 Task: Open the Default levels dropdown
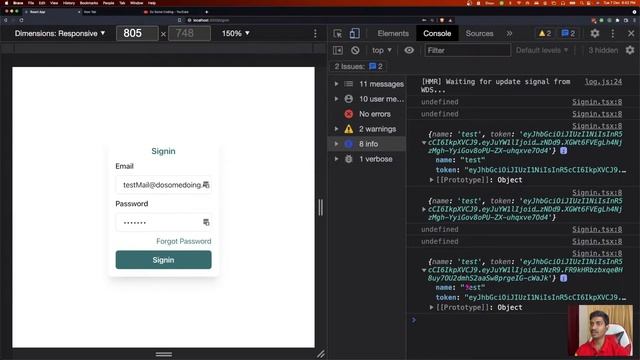(x=542, y=50)
